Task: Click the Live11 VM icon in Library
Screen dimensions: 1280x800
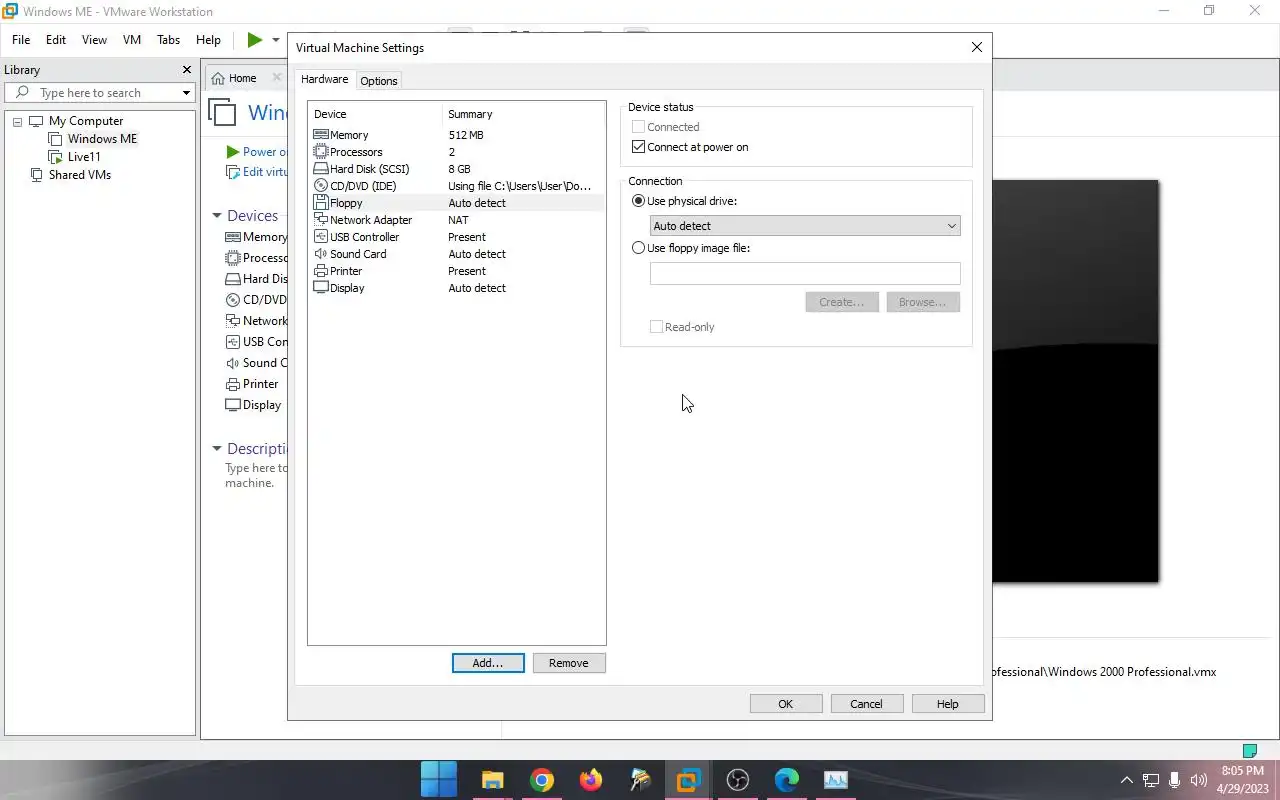Action: point(56,157)
